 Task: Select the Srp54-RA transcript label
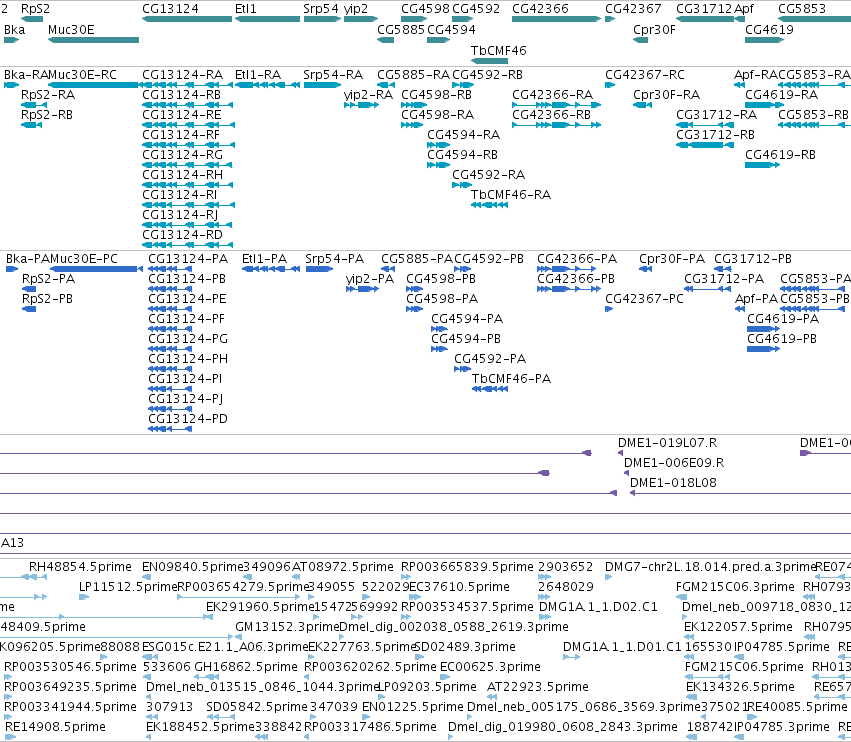[x=333, y=75]
